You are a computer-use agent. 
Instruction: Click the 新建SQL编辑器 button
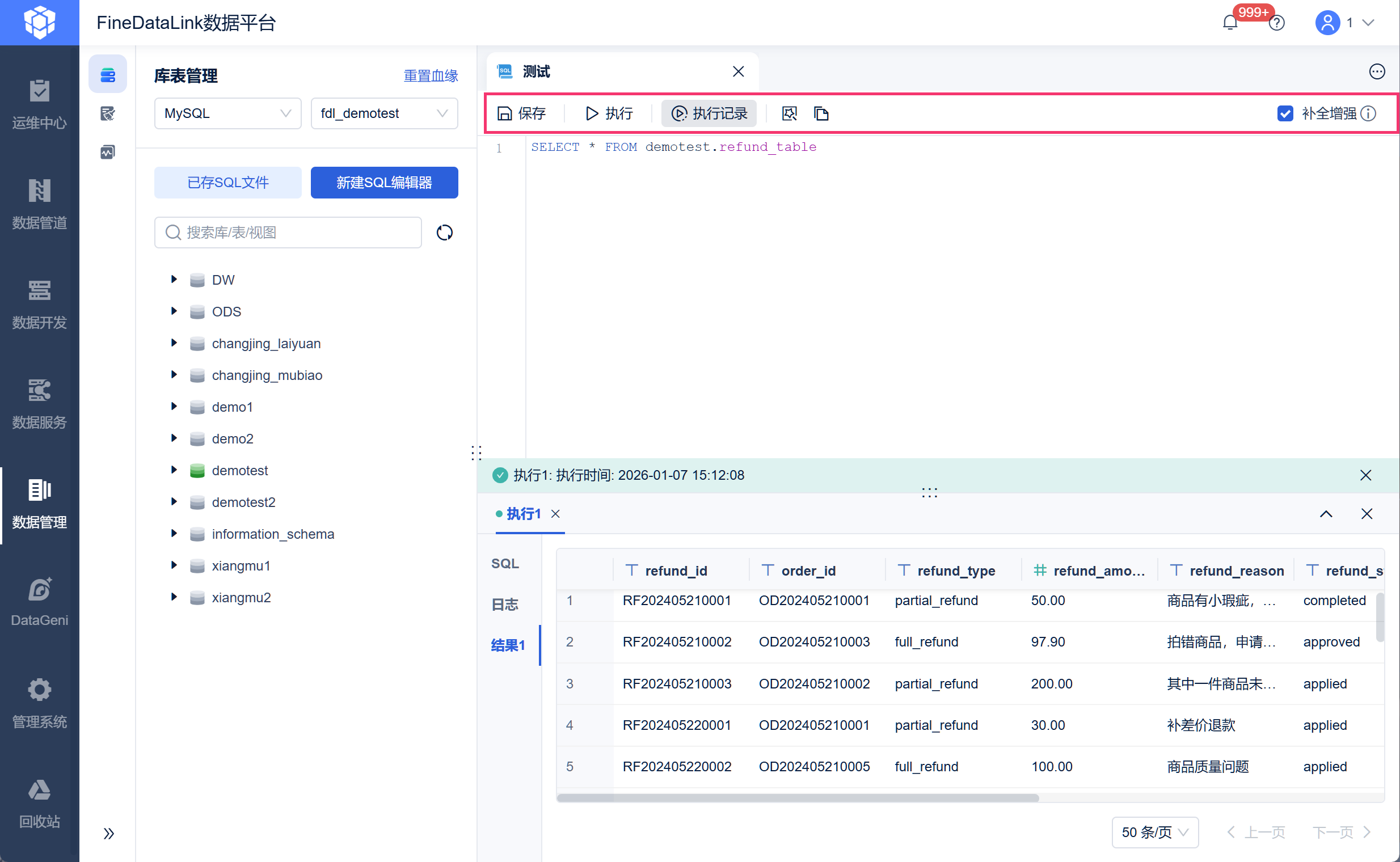coord(384,183)
